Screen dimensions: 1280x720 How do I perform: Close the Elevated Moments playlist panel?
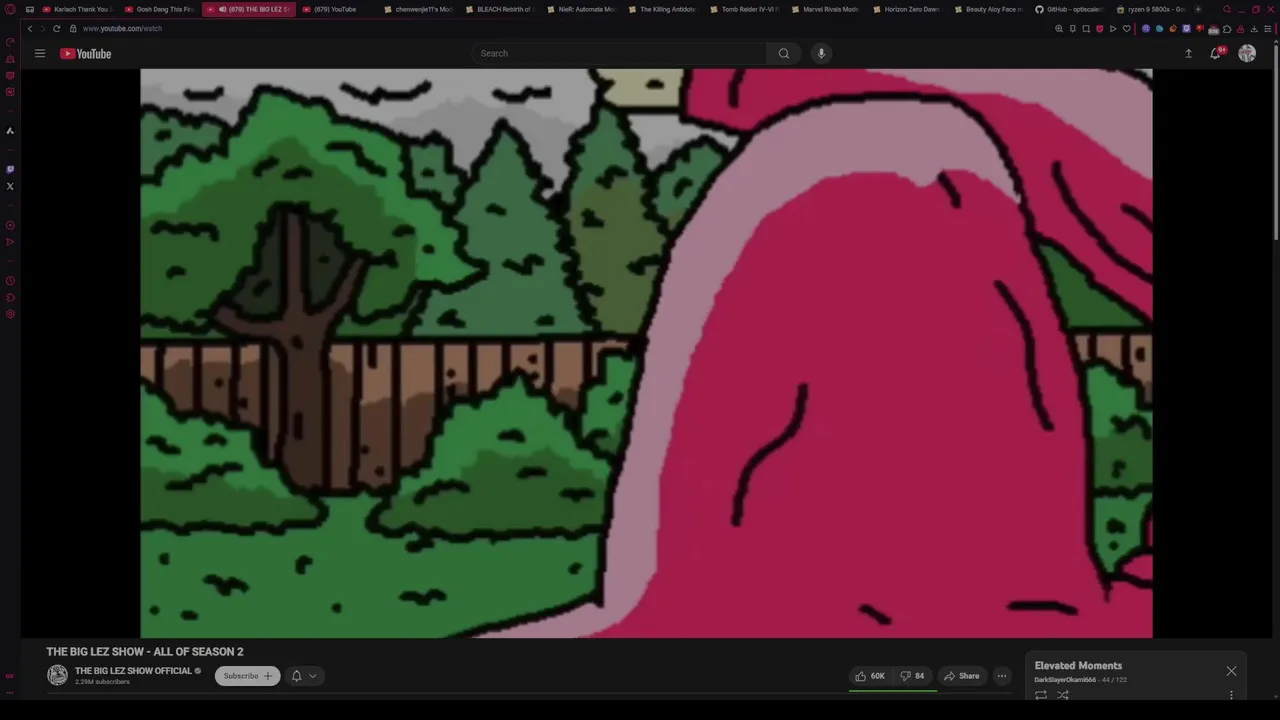click(1231, 671)
